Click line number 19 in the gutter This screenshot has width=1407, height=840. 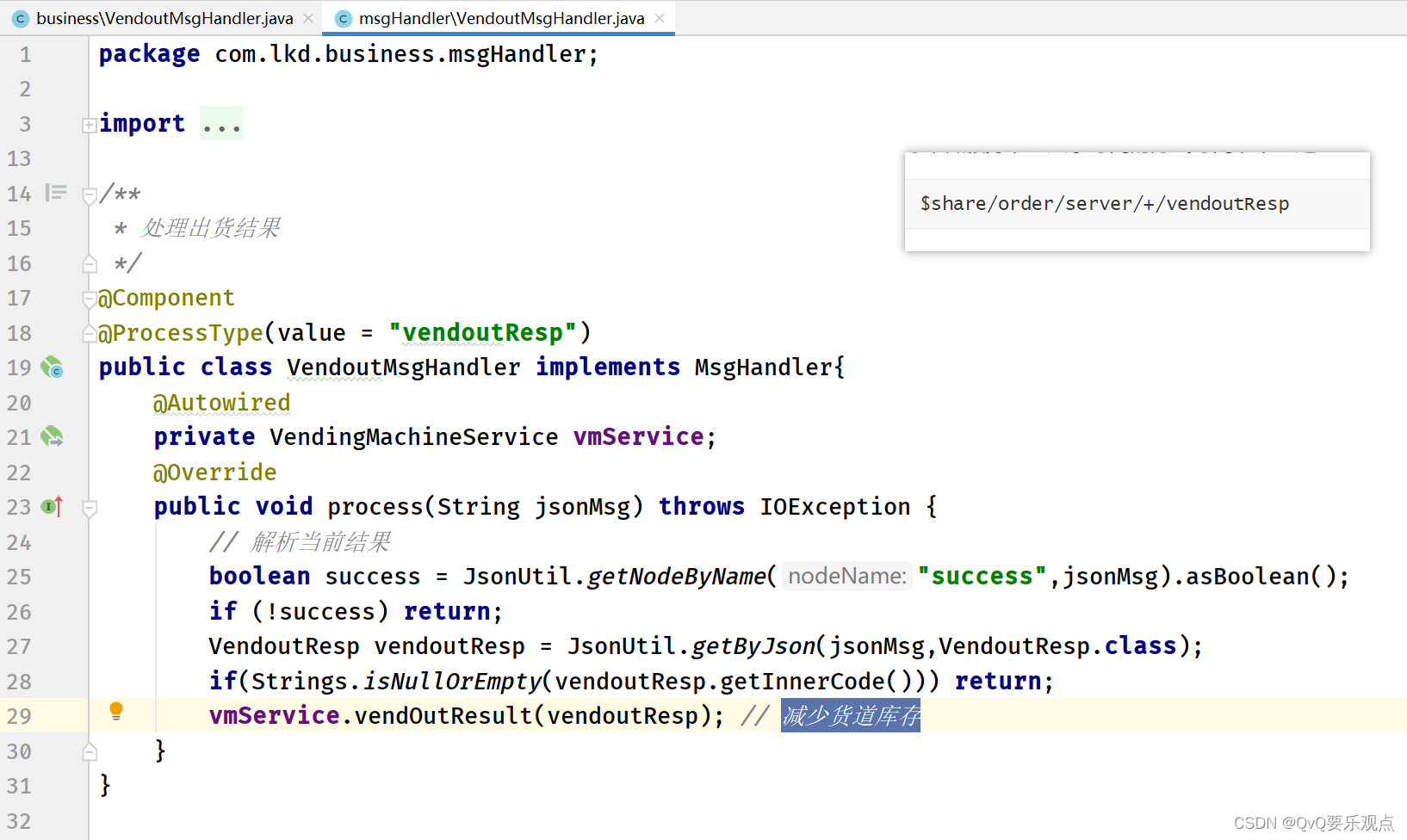(19, 367)
